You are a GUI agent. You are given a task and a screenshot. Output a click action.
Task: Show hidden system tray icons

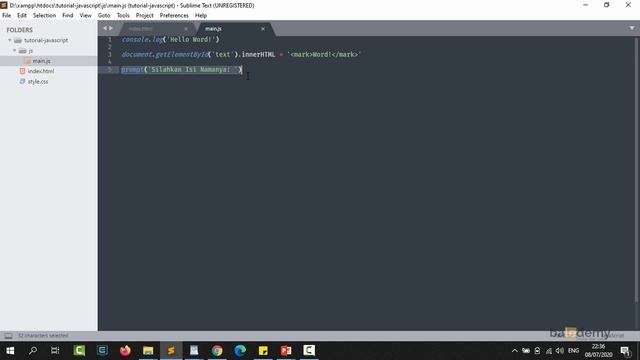pyautogui.click(x=514, y=351)
